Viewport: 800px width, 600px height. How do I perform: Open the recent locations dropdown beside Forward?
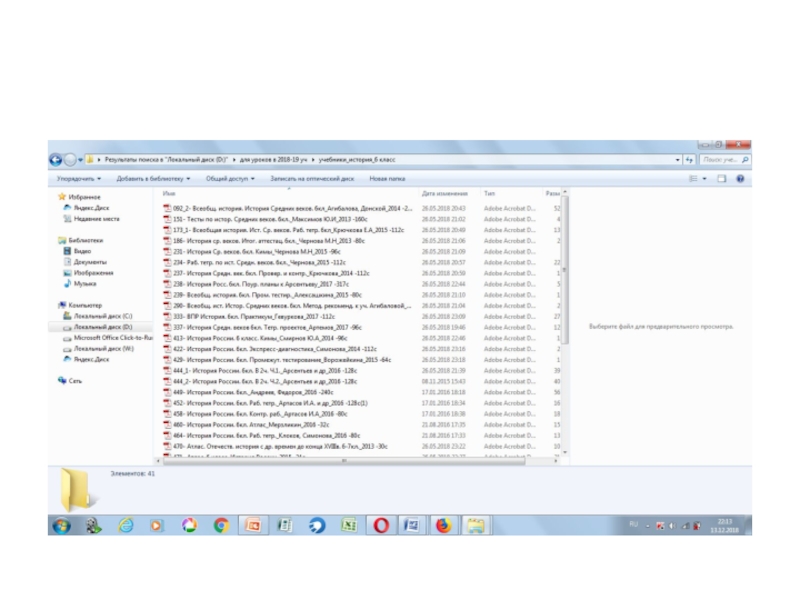pos(80,160)
